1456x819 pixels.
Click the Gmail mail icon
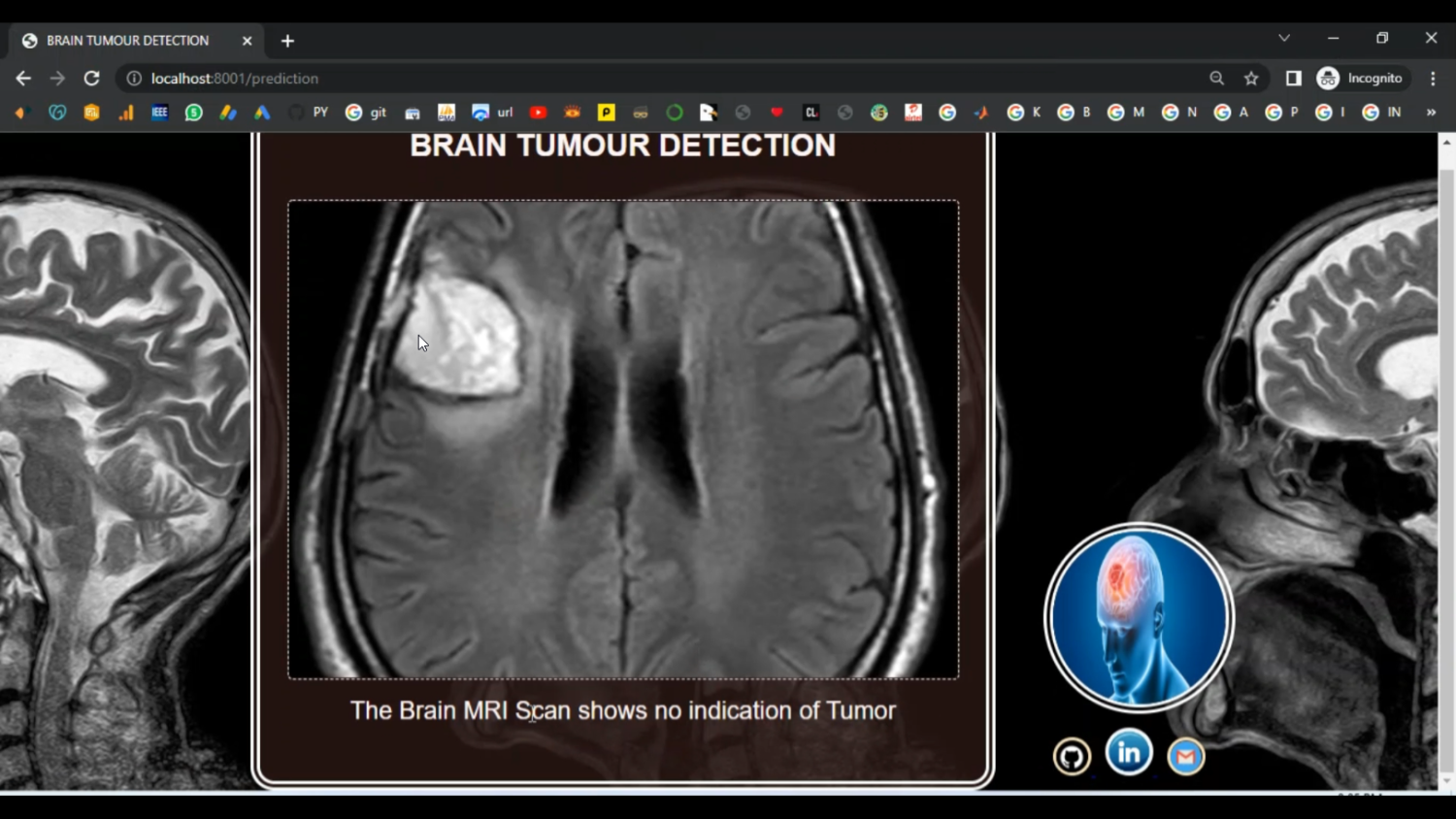[1185, 756]
